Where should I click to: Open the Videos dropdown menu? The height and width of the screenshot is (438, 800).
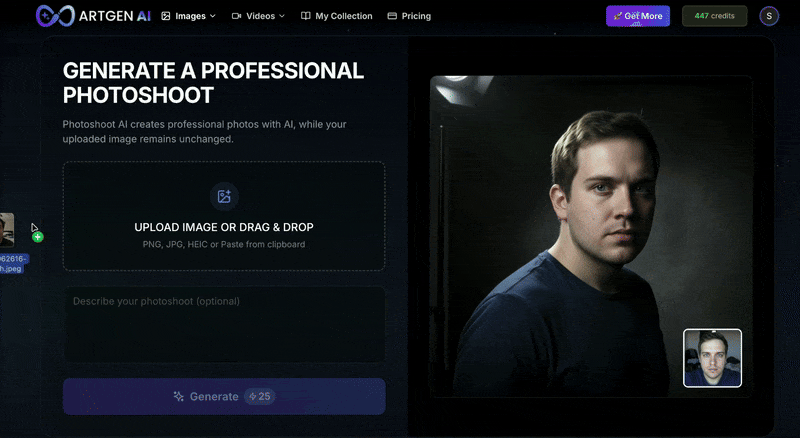click(x=258, y=16)
